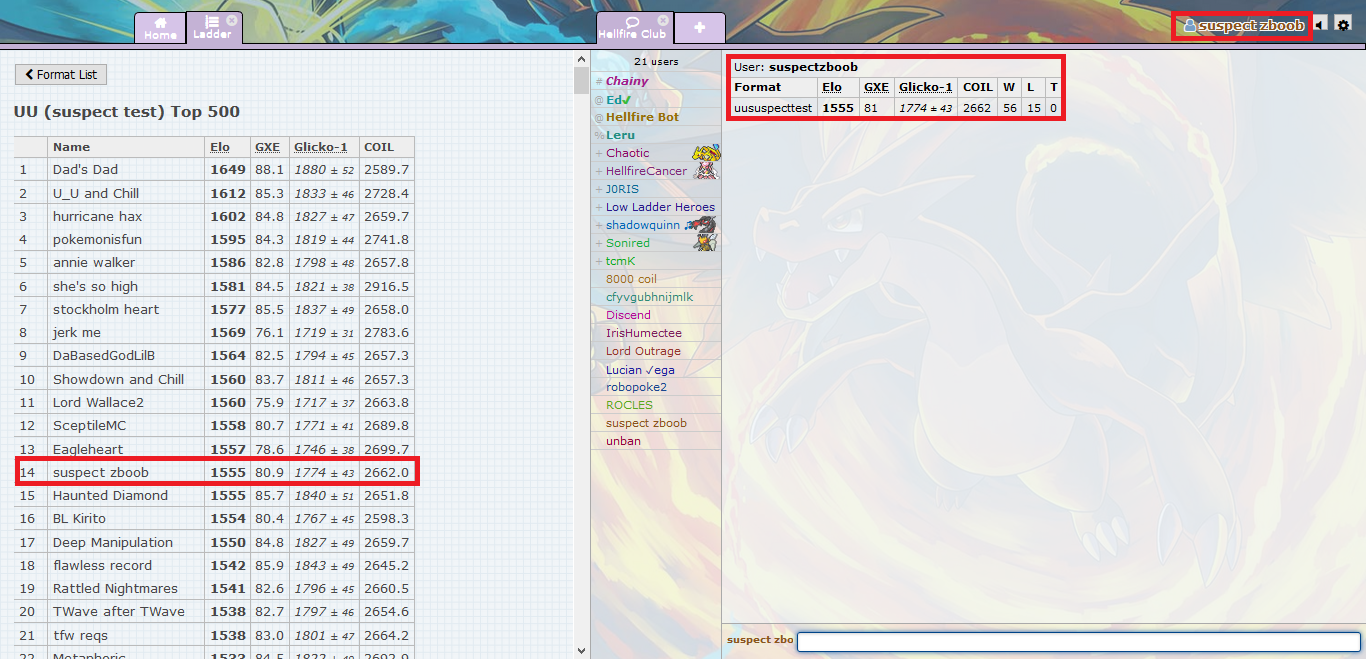The width and height of the screenshot is (1366, 659).
Task: Go back to Format List
Action: click(61, 74)
